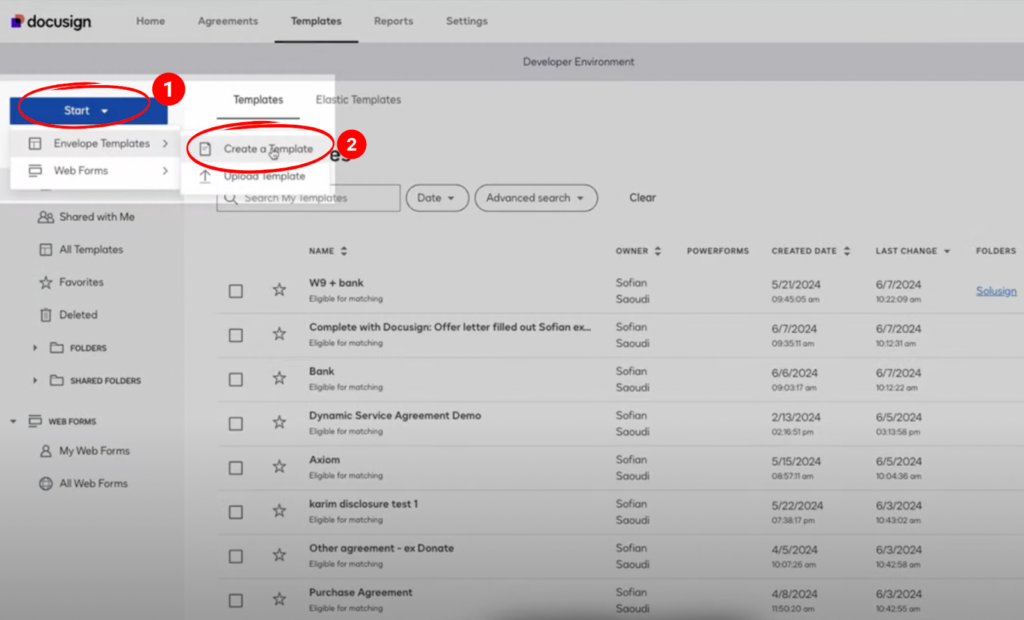Sort by NAME column
1024x620 pixels.
(328, 251)
